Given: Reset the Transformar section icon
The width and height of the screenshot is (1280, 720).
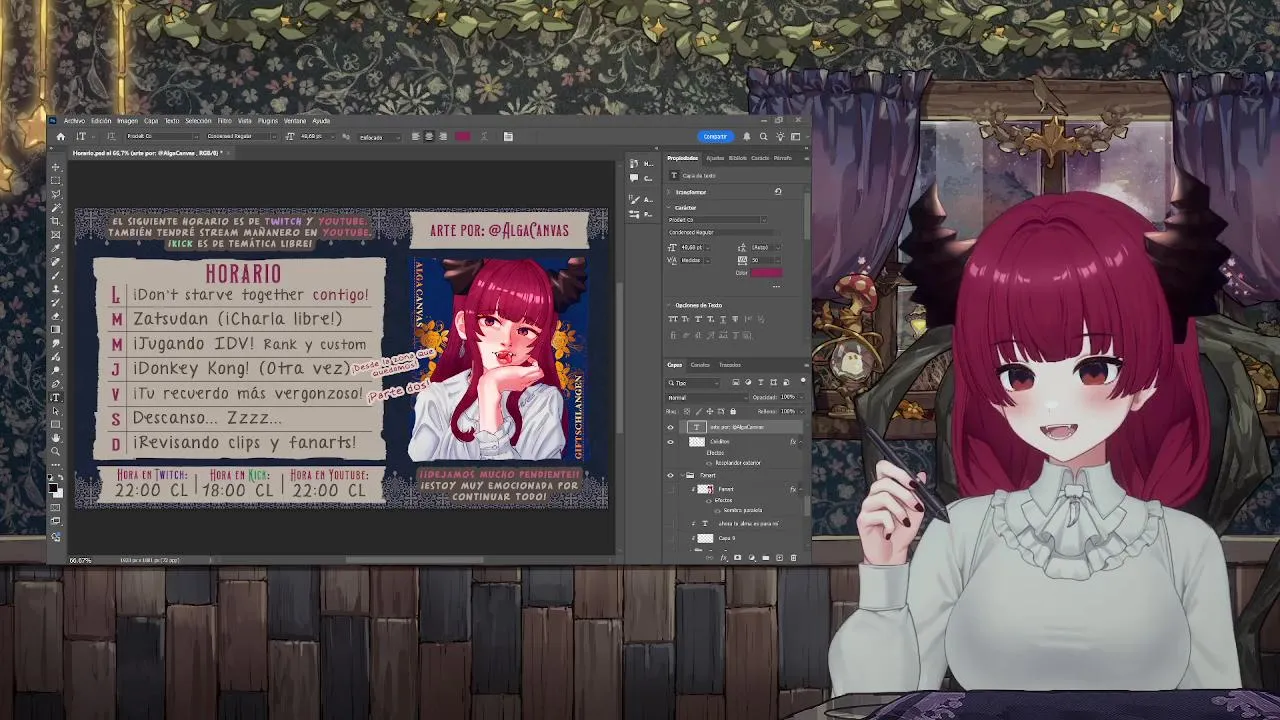Looking at the screenshot, I should [778, 192].
